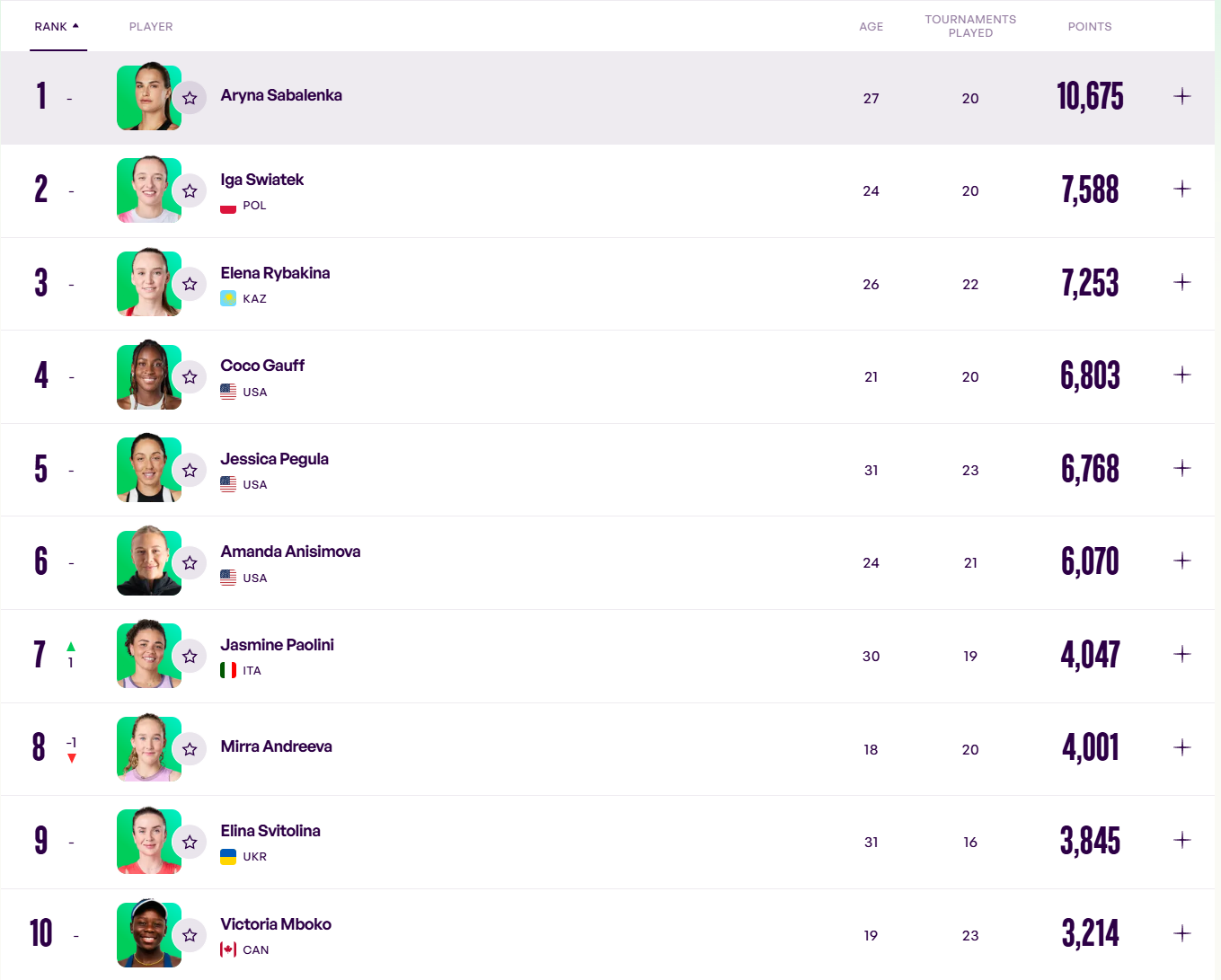Viewport: 1221px width, 980px height.
Task: Click the star icon next to Elina Svitolina
Action: click(x=190, y=843)
